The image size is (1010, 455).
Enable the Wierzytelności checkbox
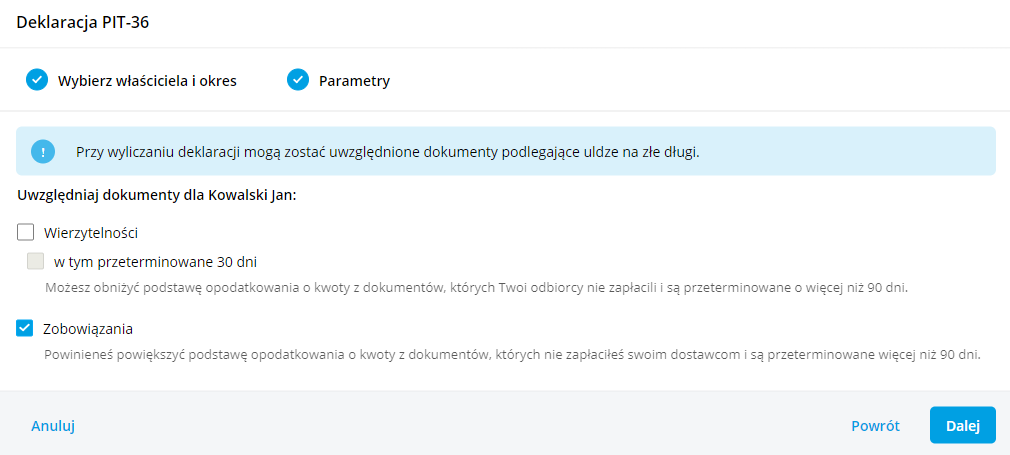[26, 232]
